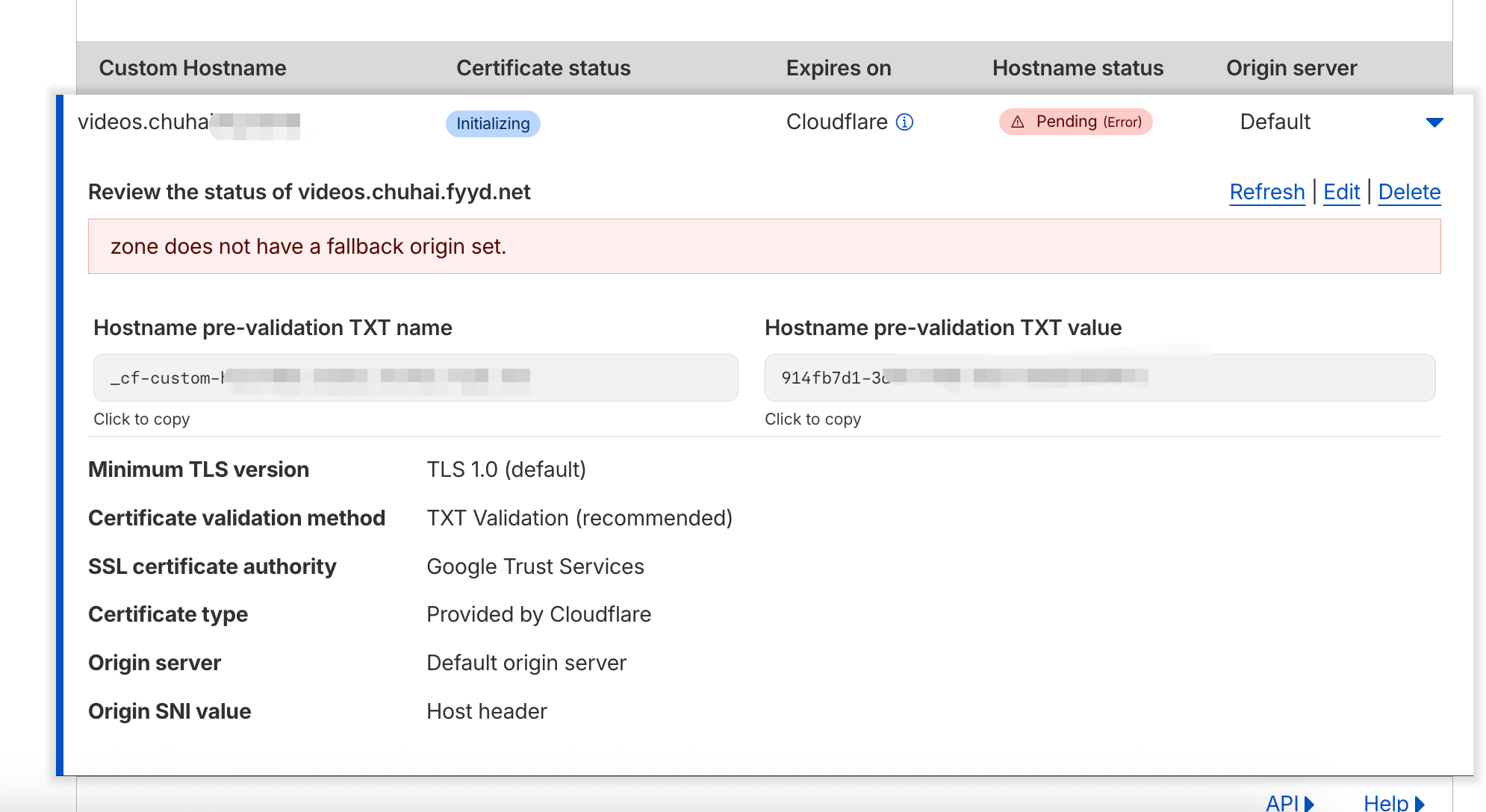The height and width of the screenshot is (812, 1486).
Task: Click the Hostname pre-validation TXT name label
Action: click(x=273, y=328)
